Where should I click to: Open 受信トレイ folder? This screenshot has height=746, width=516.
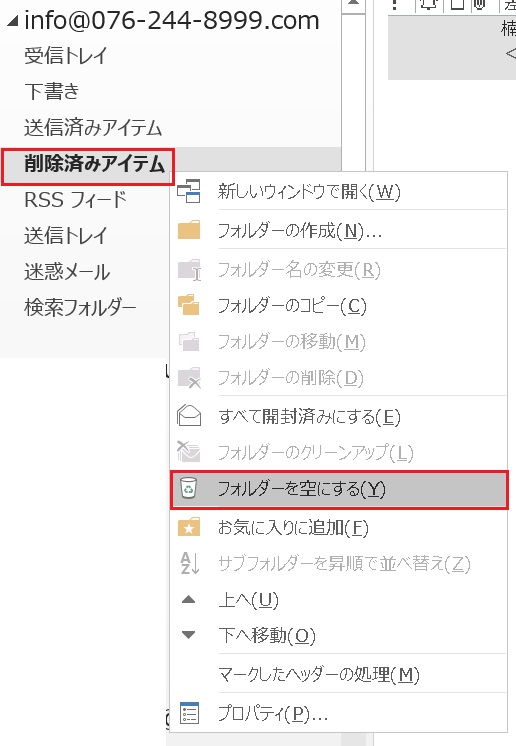point(66,56)
